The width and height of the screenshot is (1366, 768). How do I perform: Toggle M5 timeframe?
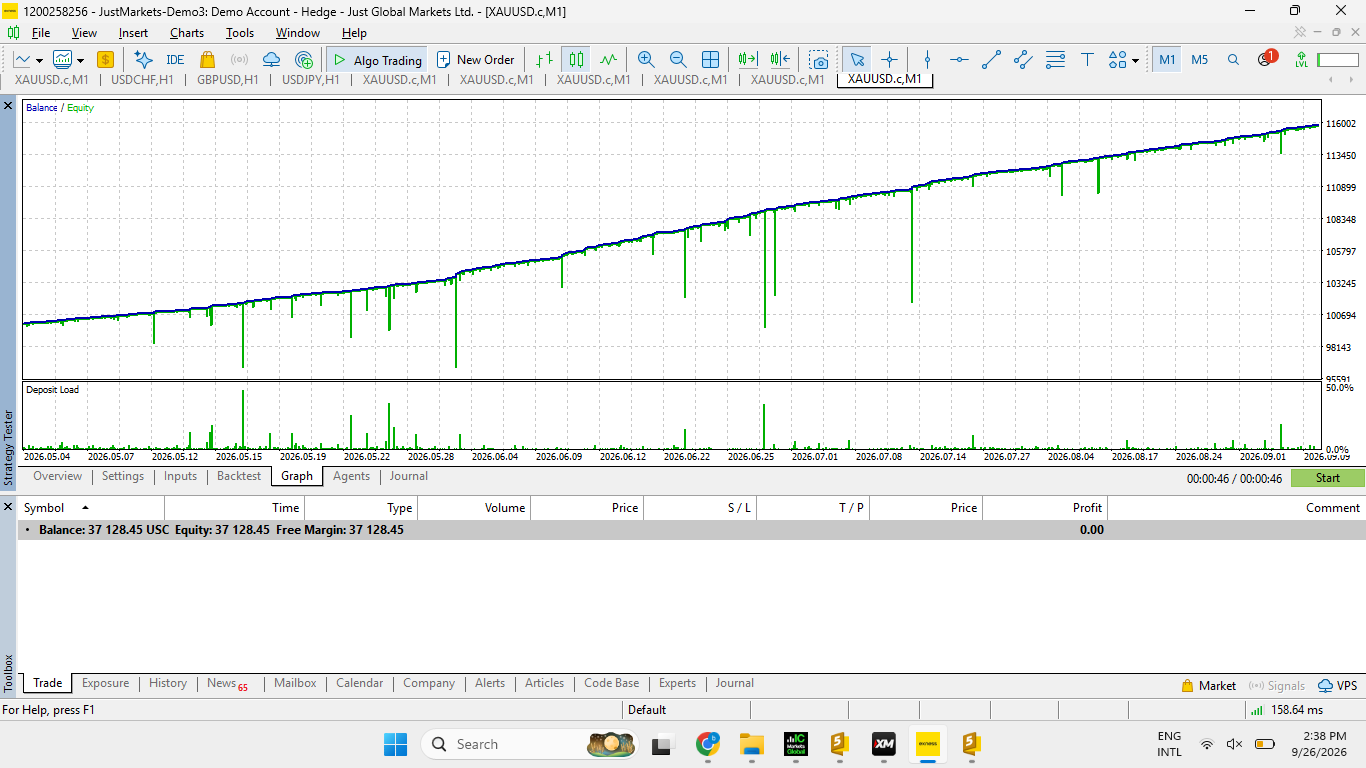(x=1200, y=60)
